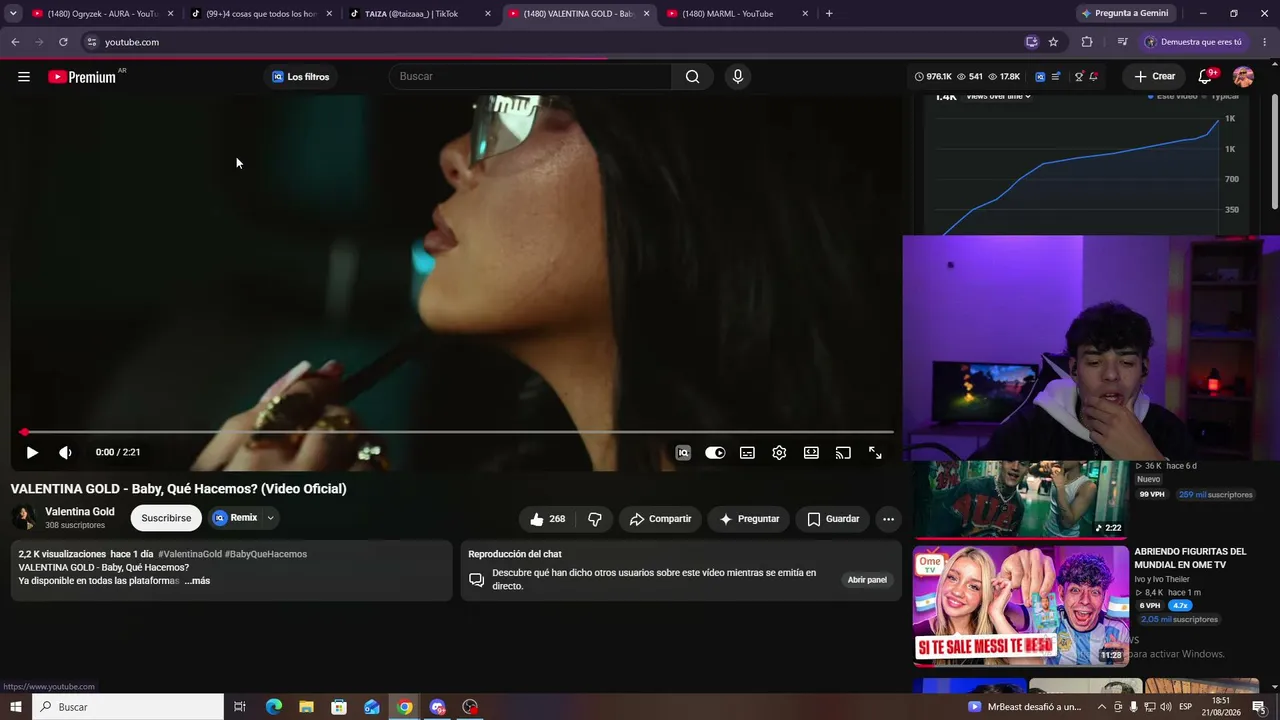
Task: Show hidden system tray icons chevron
Action: pyautogui.click(x=1102, y=707)
